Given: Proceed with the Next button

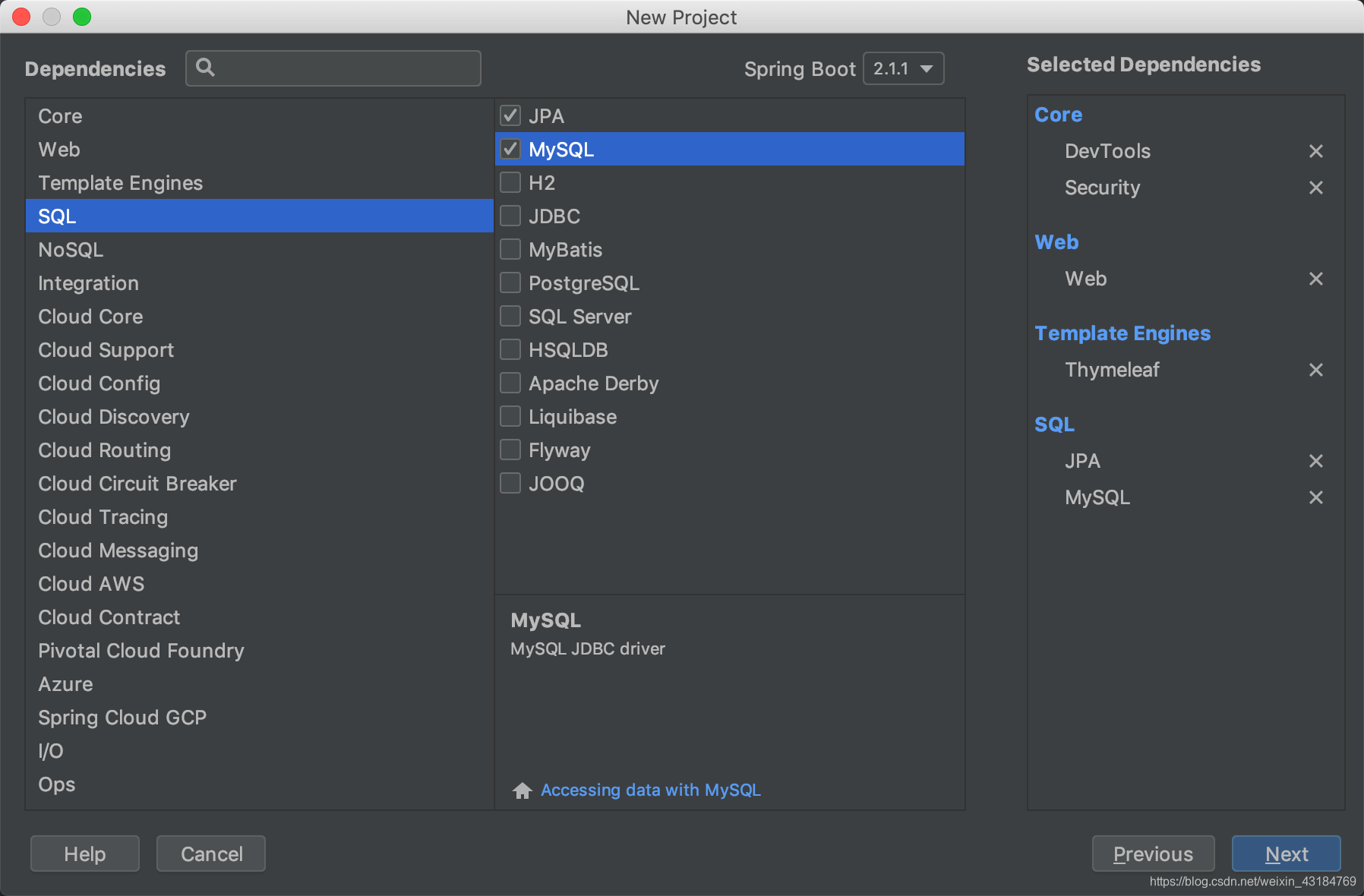Looking at the screenshot, I should click(1286, 853).
